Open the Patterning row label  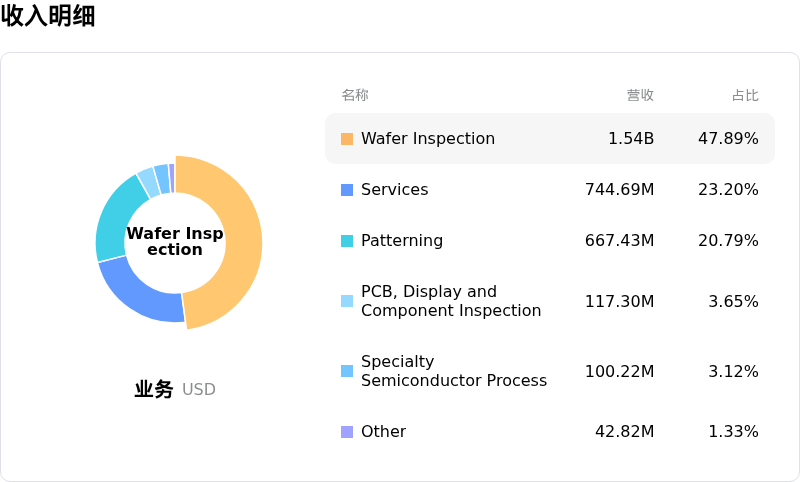(401, 241)
